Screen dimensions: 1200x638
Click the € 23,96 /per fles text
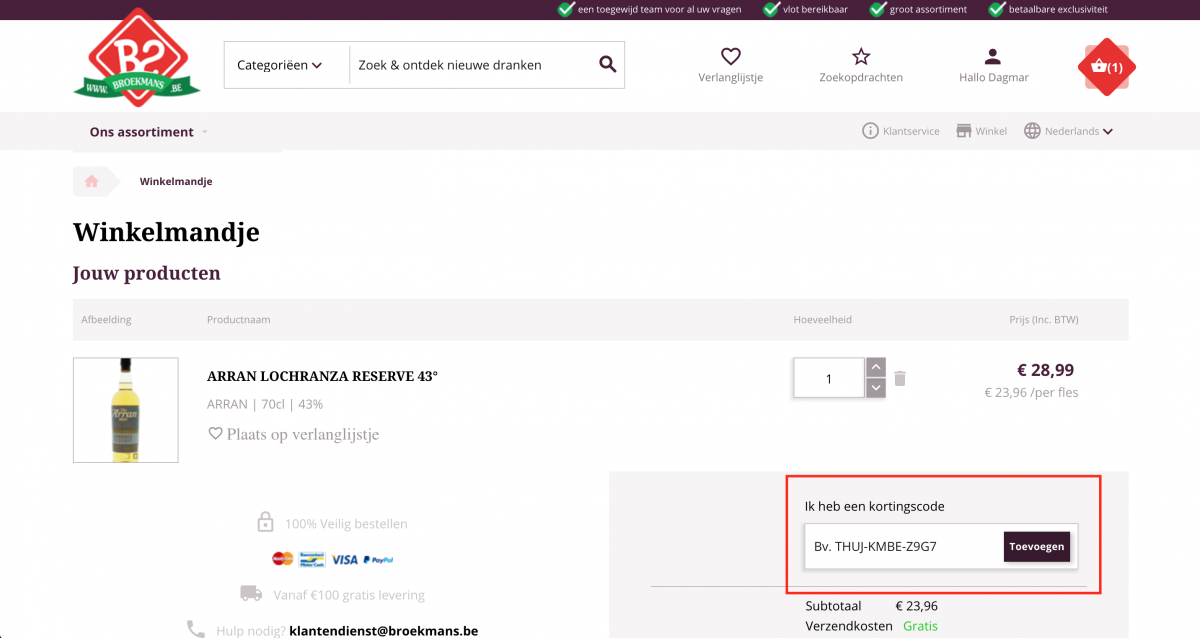1032,393
